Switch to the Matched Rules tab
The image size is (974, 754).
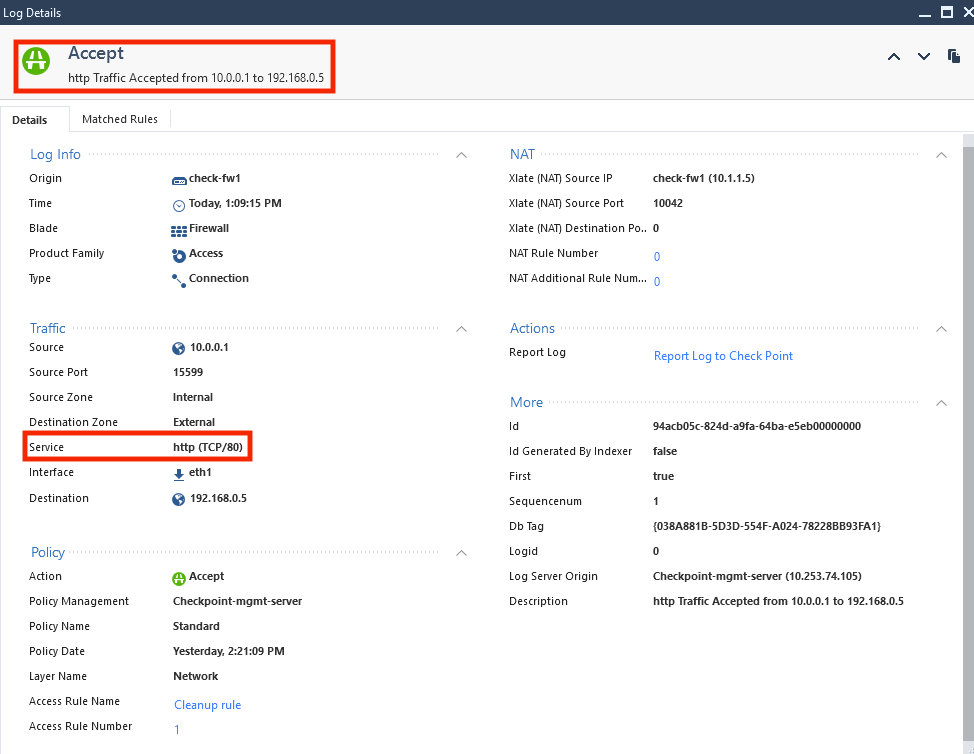click(120, 119)
